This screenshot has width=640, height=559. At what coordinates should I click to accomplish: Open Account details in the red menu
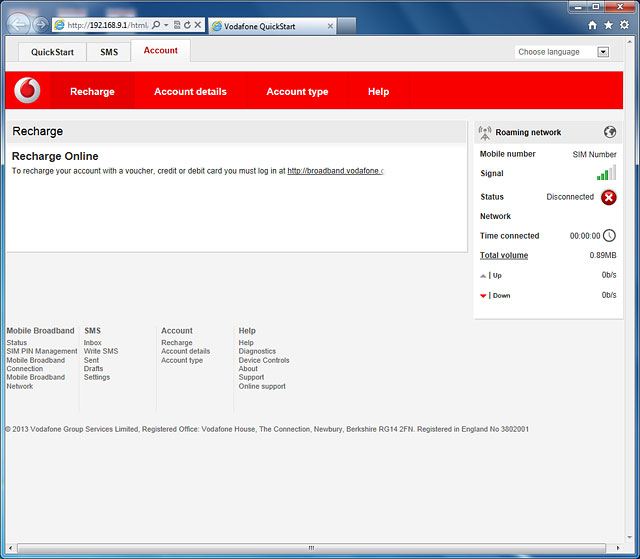tap(190, 91)
